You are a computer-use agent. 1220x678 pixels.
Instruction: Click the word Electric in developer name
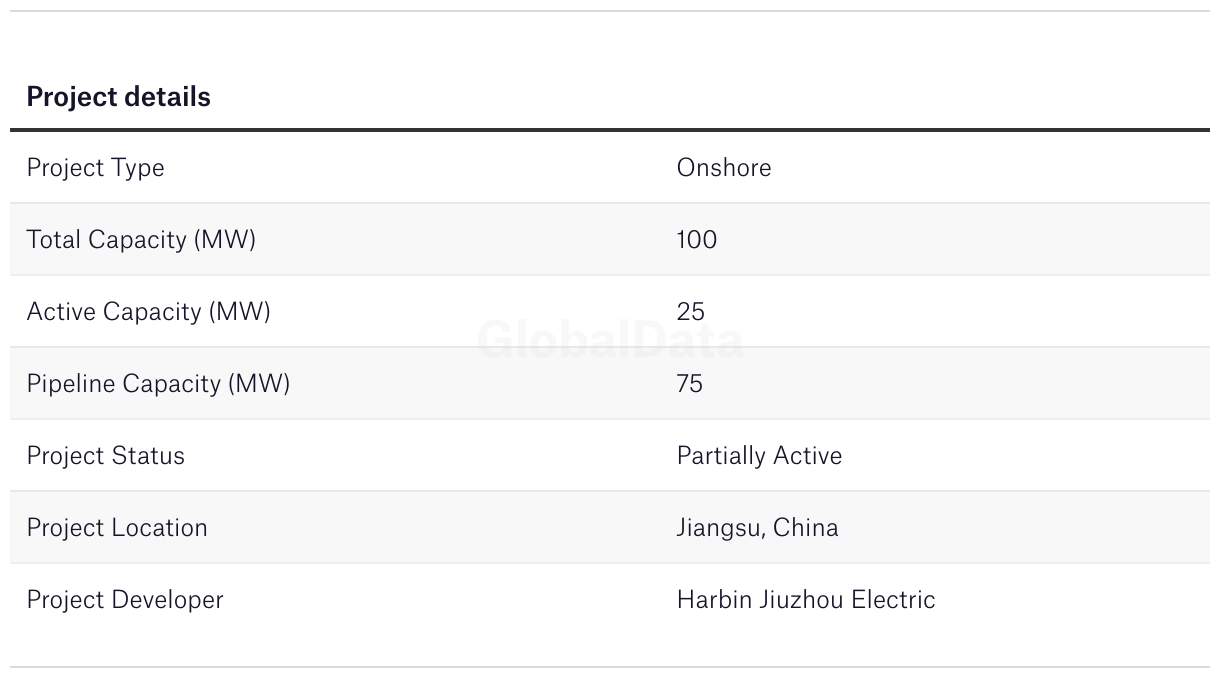(x=892, y=599)
